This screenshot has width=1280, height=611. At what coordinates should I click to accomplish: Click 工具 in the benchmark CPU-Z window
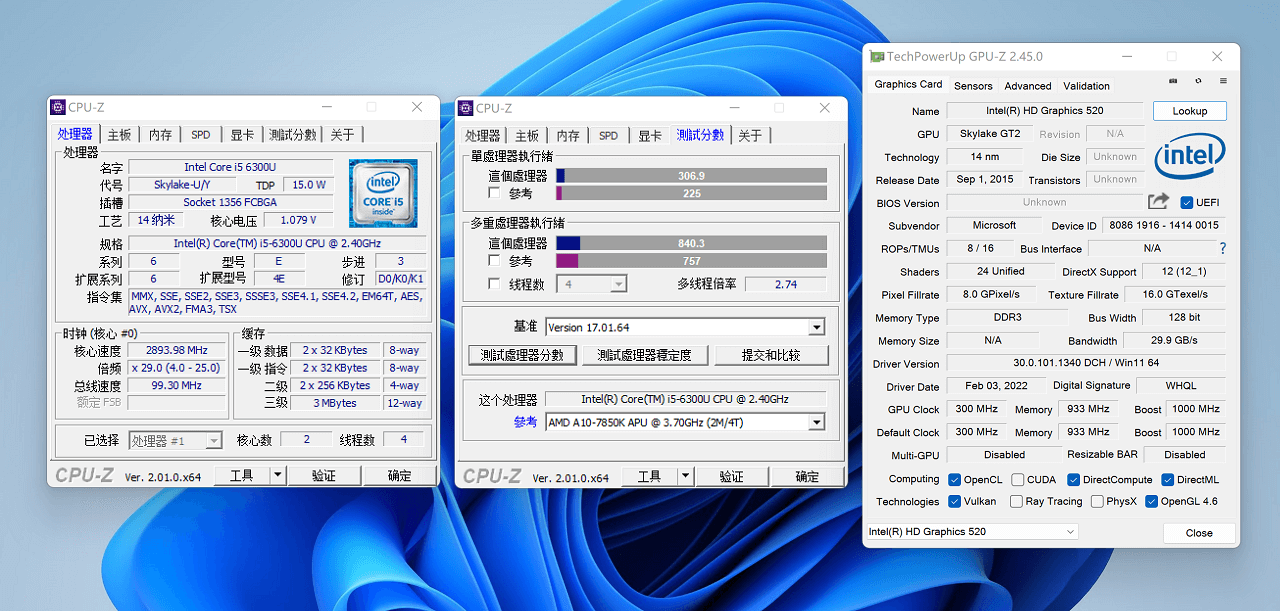(x=650, y=476)
